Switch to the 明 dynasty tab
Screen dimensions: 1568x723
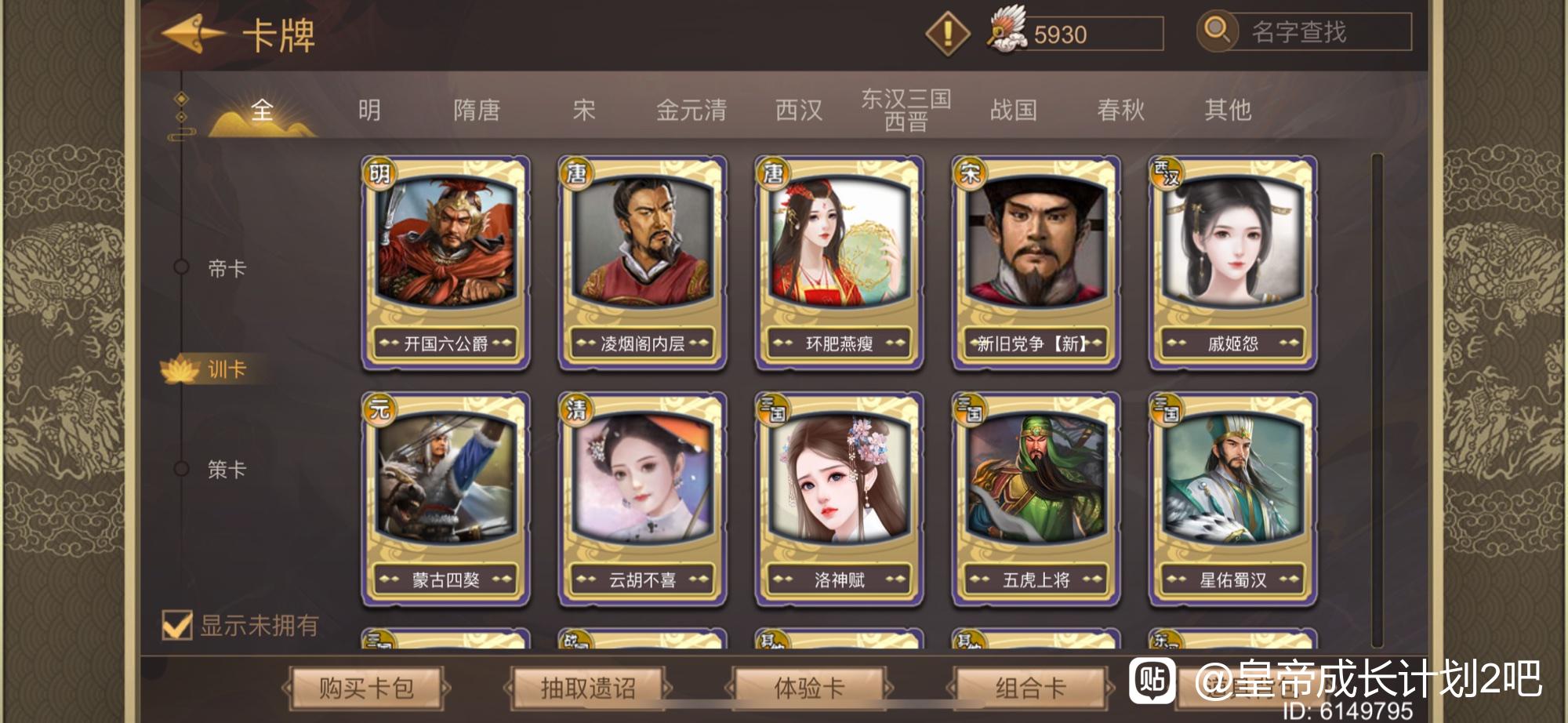(x=369, y=110)
